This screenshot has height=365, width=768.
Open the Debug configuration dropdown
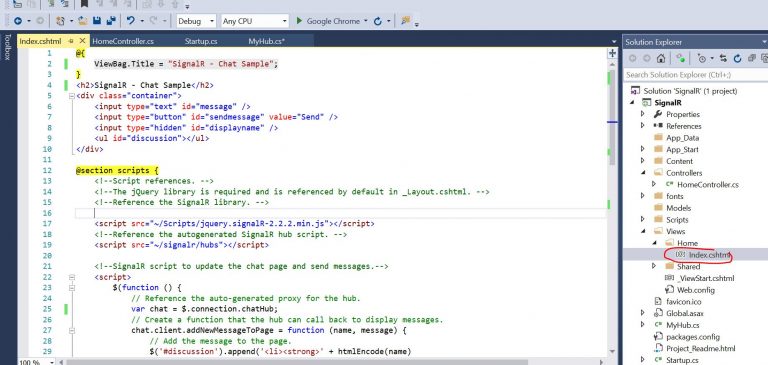coord(196,21)
